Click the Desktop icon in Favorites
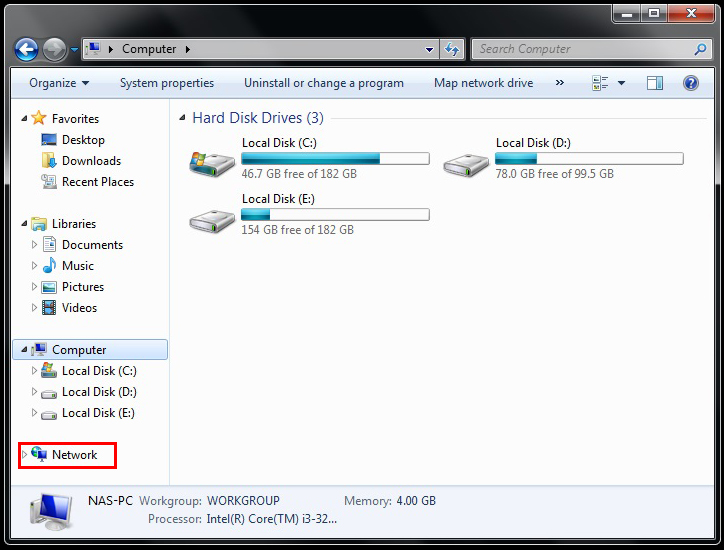 (49, 139)
